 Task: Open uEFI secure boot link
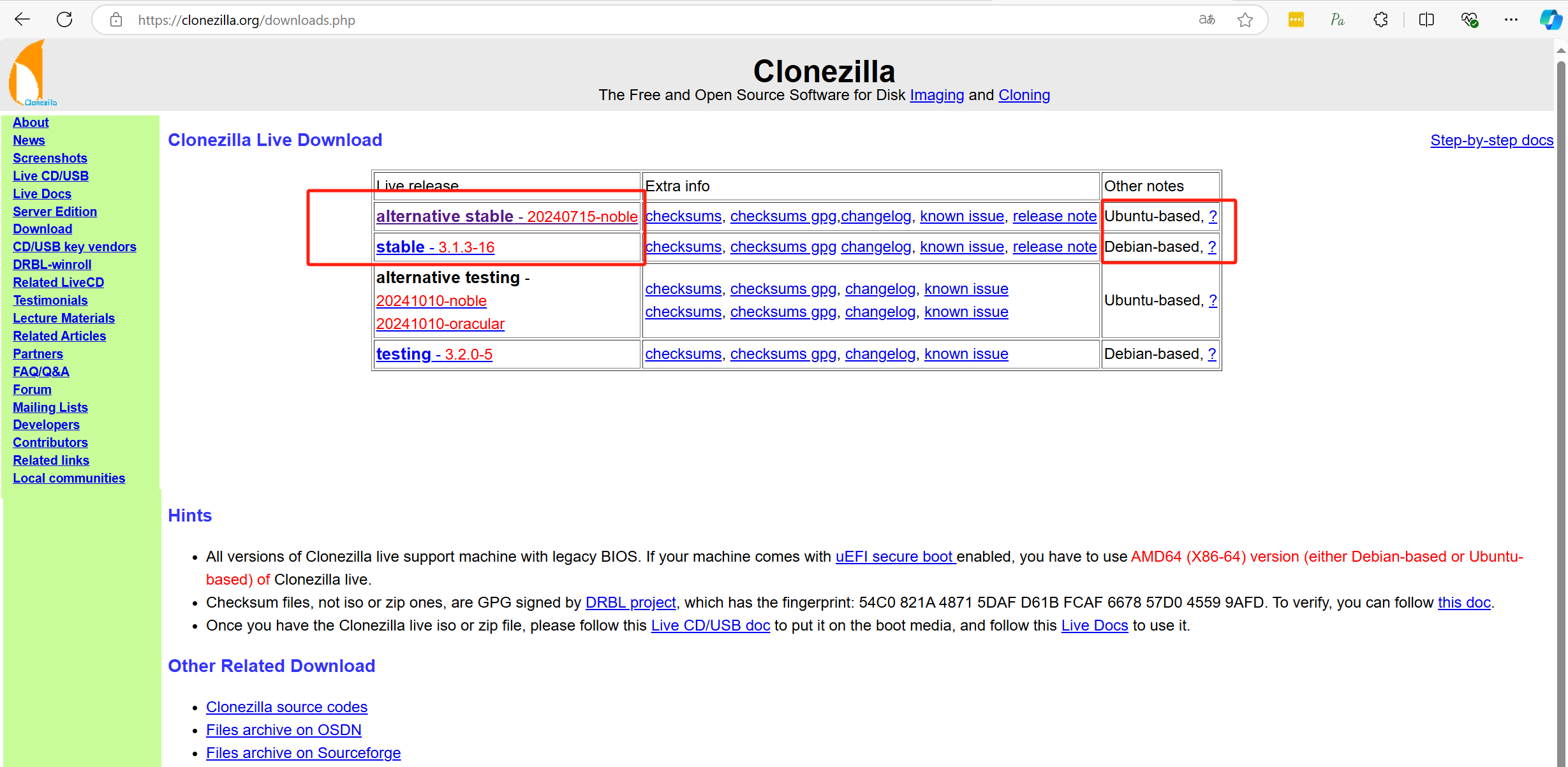(895, 557)
